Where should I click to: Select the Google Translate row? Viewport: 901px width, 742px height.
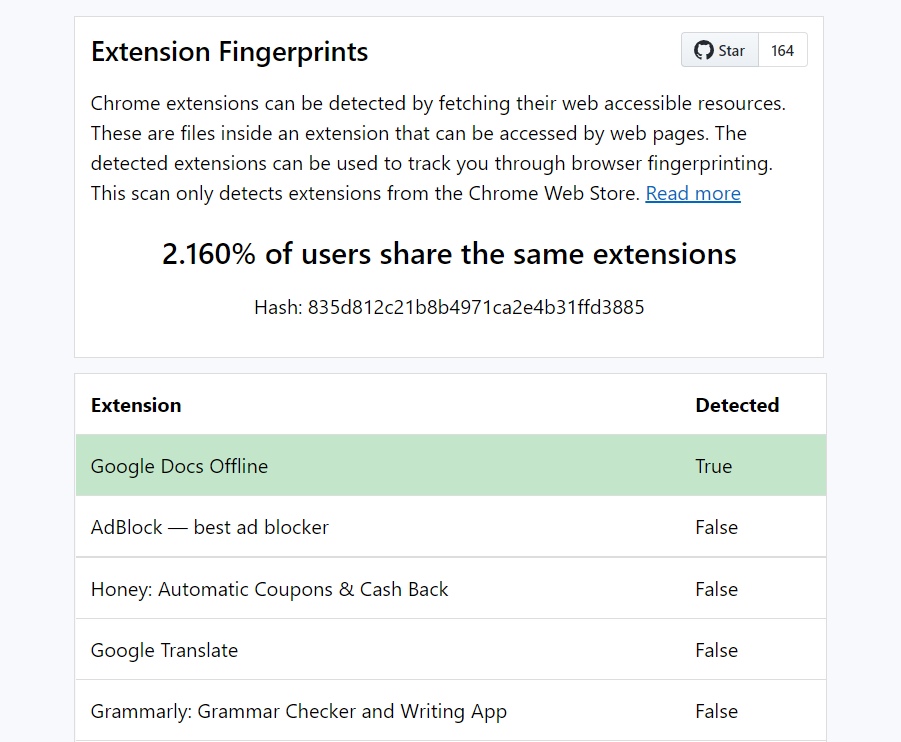(164, 650)
